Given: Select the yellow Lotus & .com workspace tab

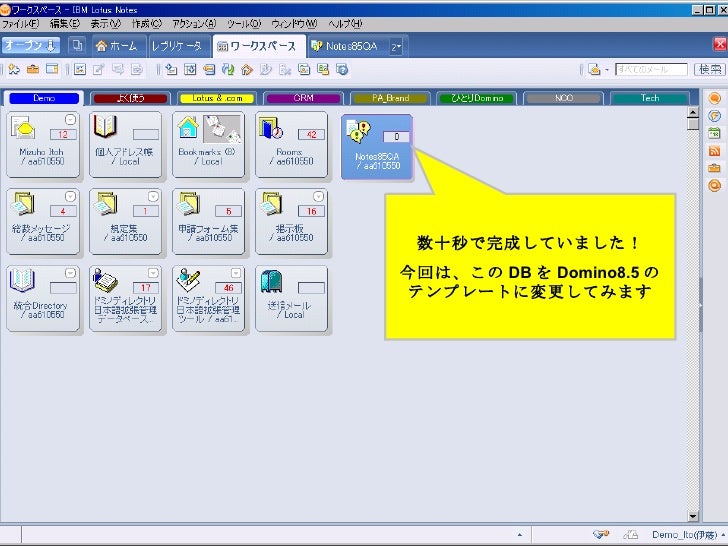Looking at the screenshot, I should [217, 98].
